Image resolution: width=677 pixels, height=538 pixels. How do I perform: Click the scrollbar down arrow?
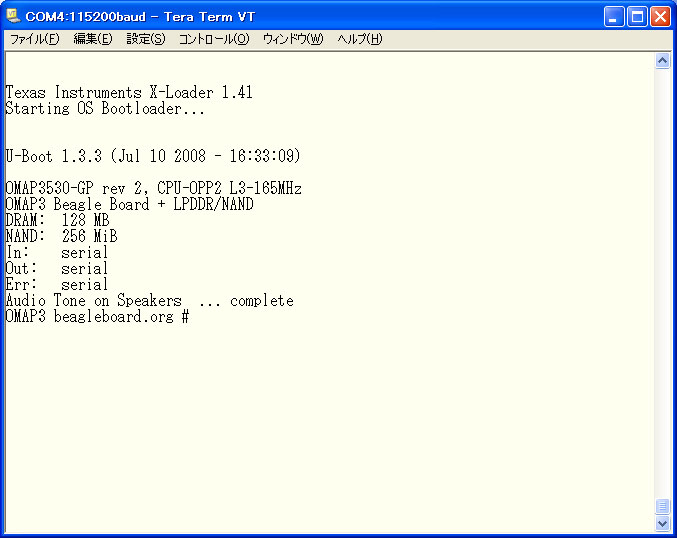click(662, 523)
